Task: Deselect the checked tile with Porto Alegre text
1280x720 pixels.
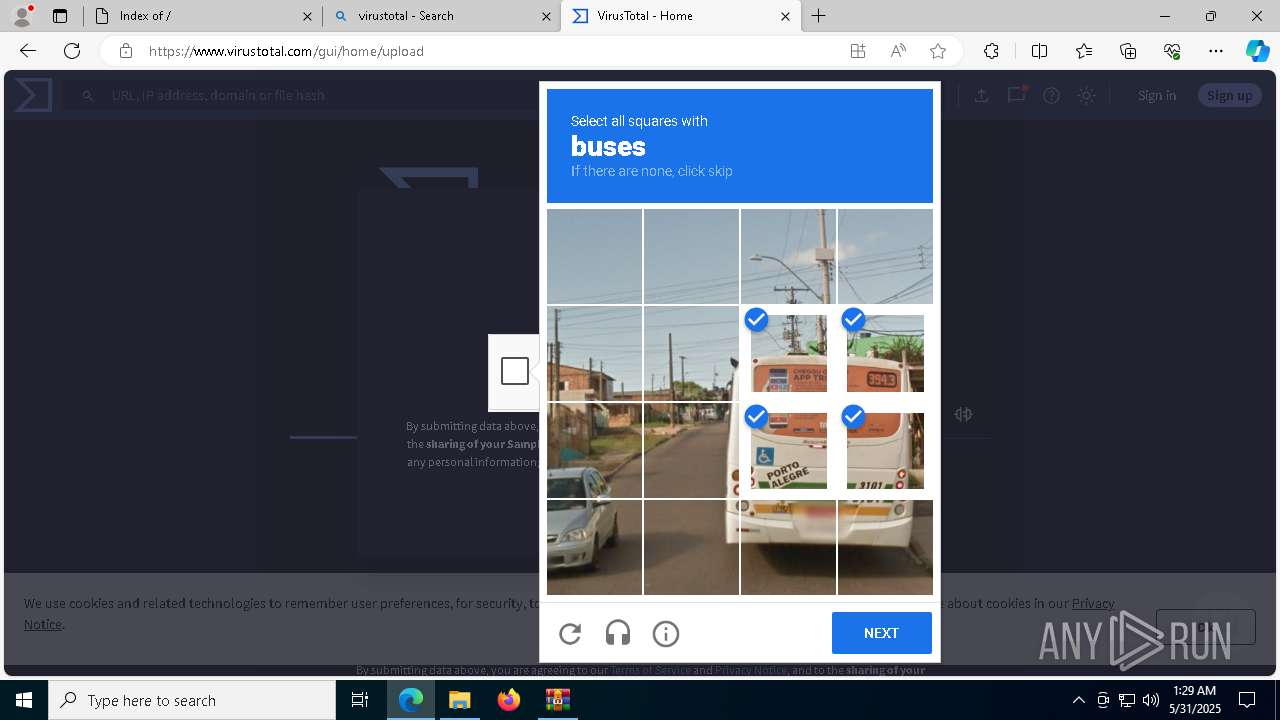Action: (x=788, y=450)
